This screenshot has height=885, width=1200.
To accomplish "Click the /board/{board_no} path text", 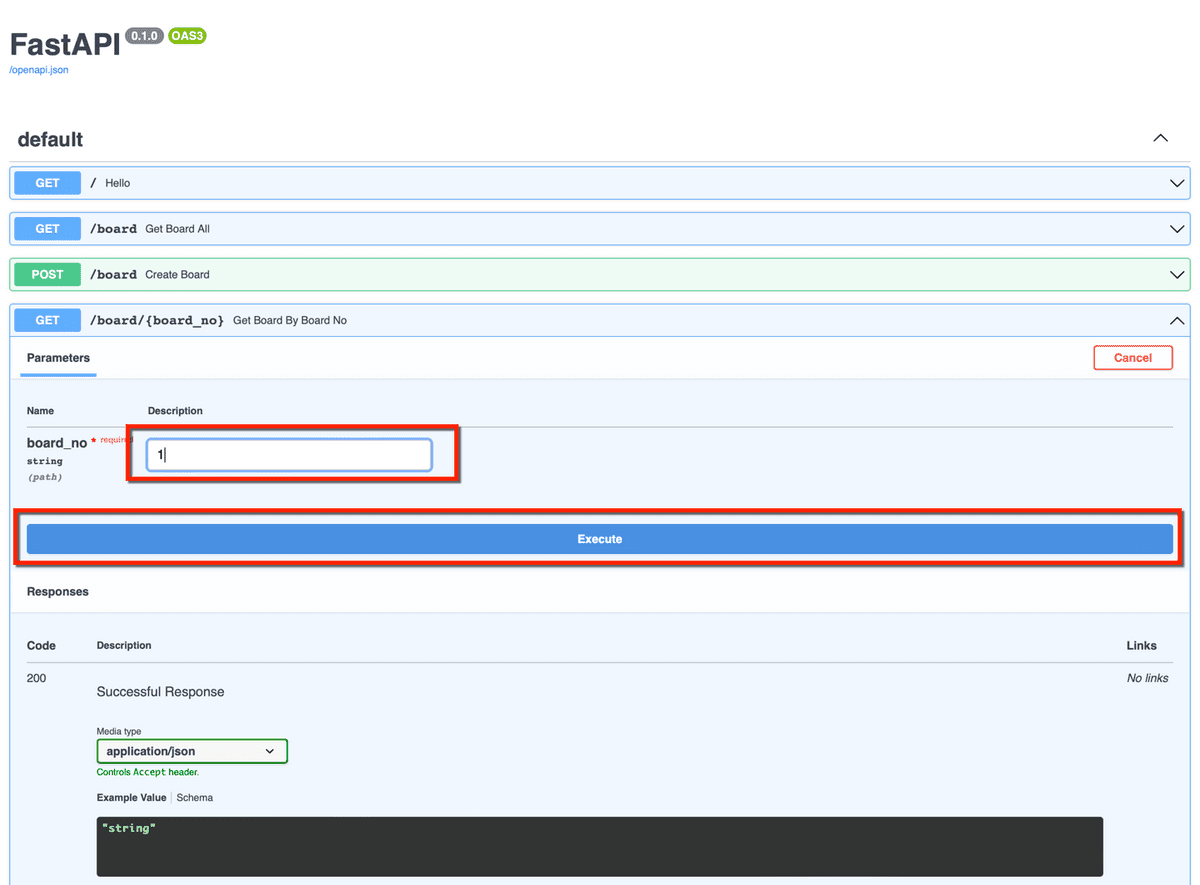I will click(157, 320).
